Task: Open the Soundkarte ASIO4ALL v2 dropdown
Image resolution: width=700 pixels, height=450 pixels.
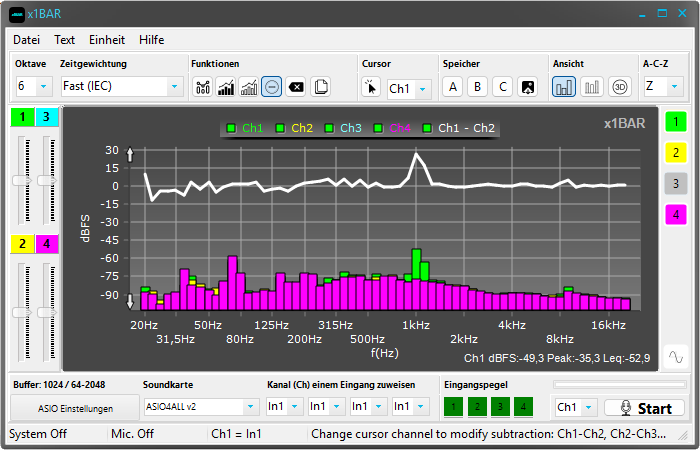Action: (x=201, y=407)
